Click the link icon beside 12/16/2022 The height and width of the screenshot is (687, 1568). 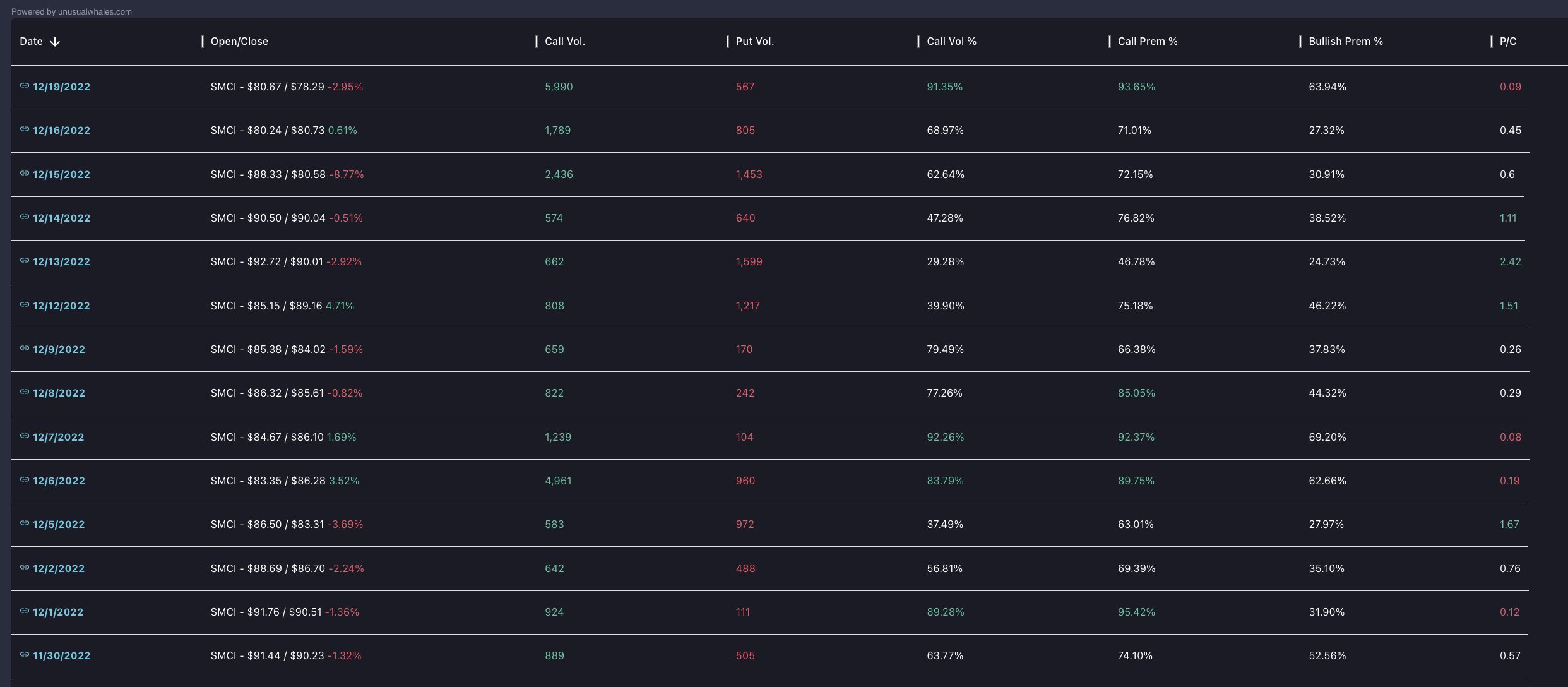[25, 129]
